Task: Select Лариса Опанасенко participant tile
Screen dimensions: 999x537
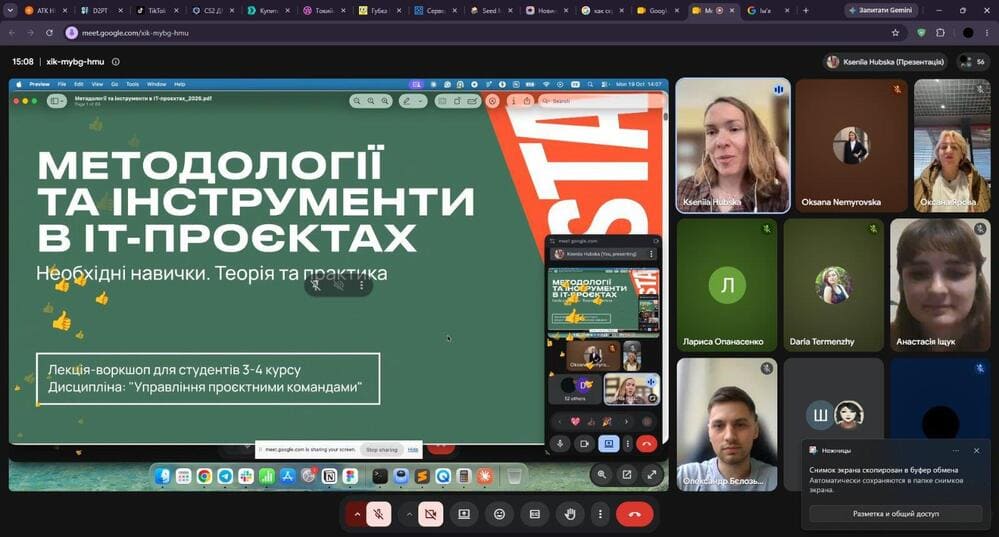Action: click(727, 285)
